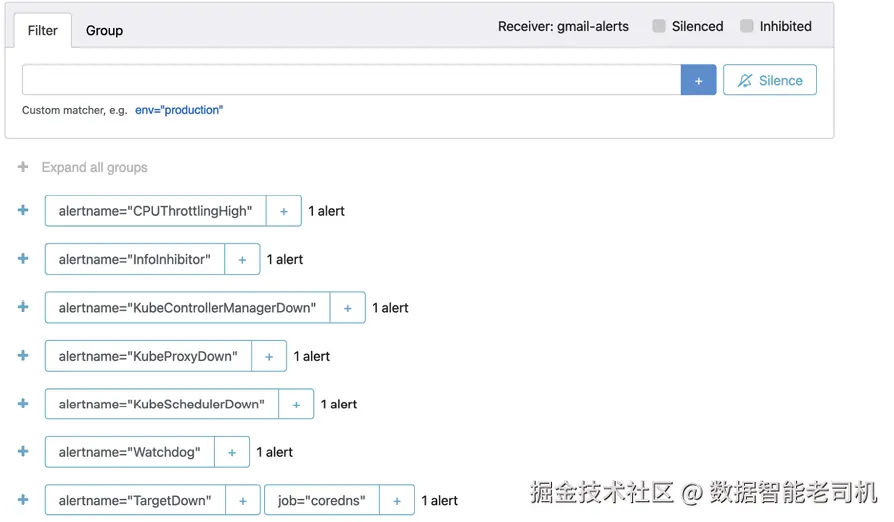Add InfoInhibitor label to filter with plus
Viewport: 894px width, 522px height.
click(242, 259)
